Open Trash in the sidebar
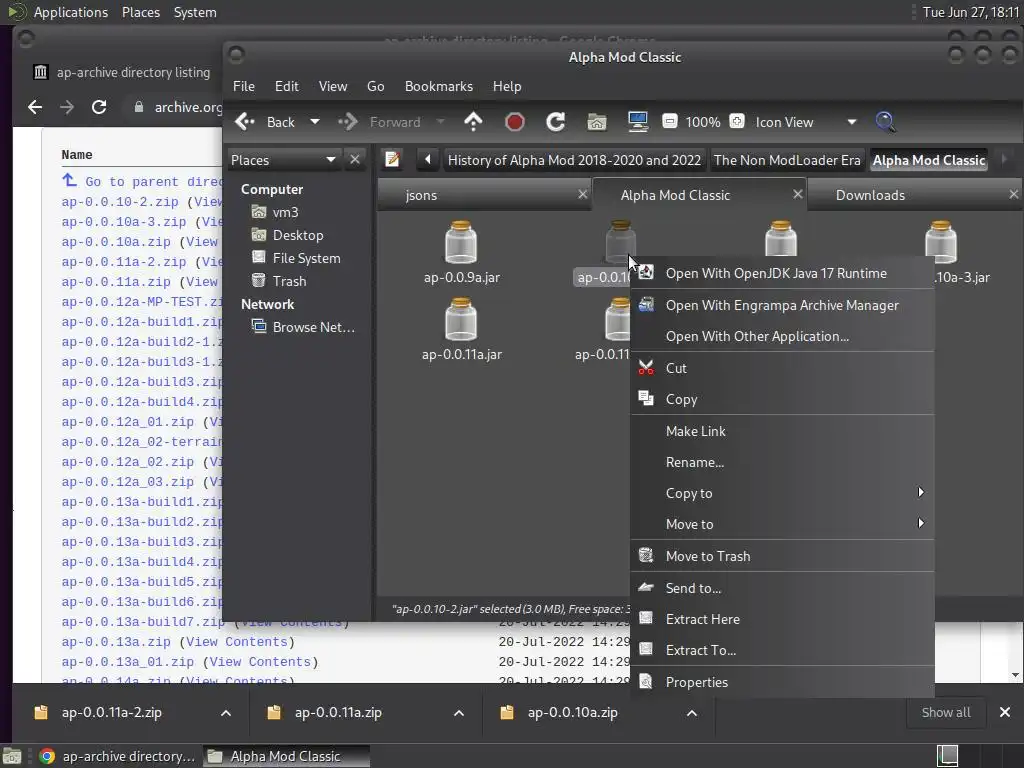The image size is (1024, 768). pyautogui.click(x=289, y=281)
